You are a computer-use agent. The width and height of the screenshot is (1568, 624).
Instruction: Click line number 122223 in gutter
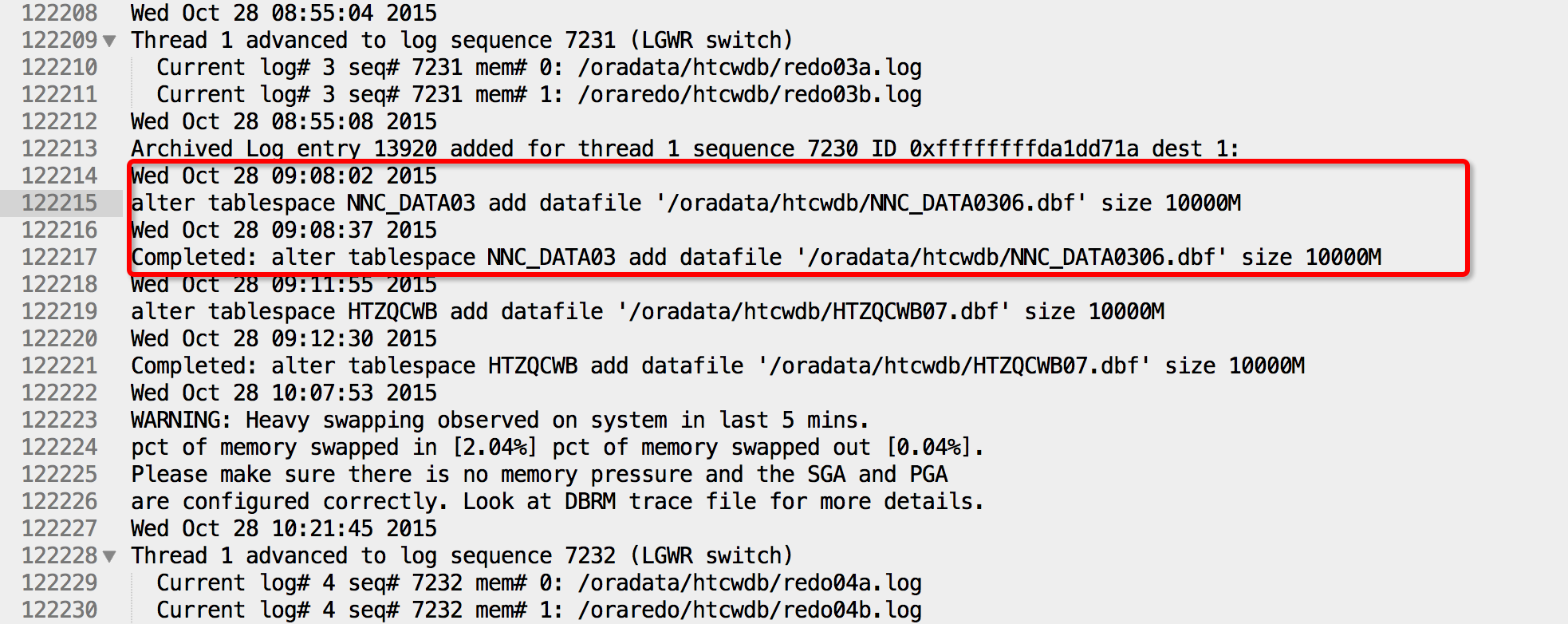pos(59,420)
